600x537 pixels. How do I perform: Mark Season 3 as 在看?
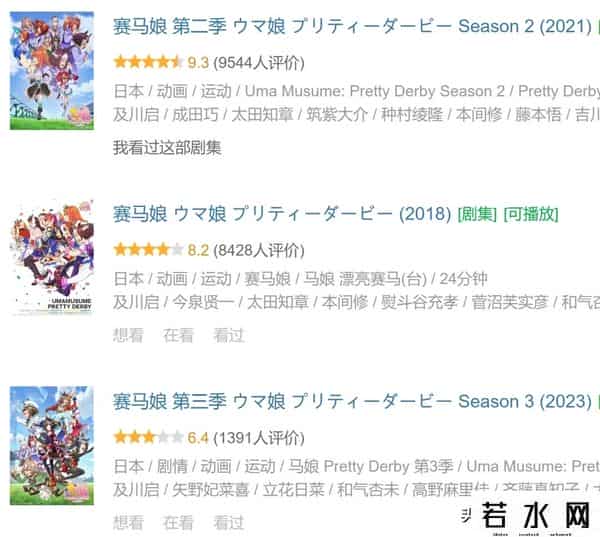[x=178, y=522]
